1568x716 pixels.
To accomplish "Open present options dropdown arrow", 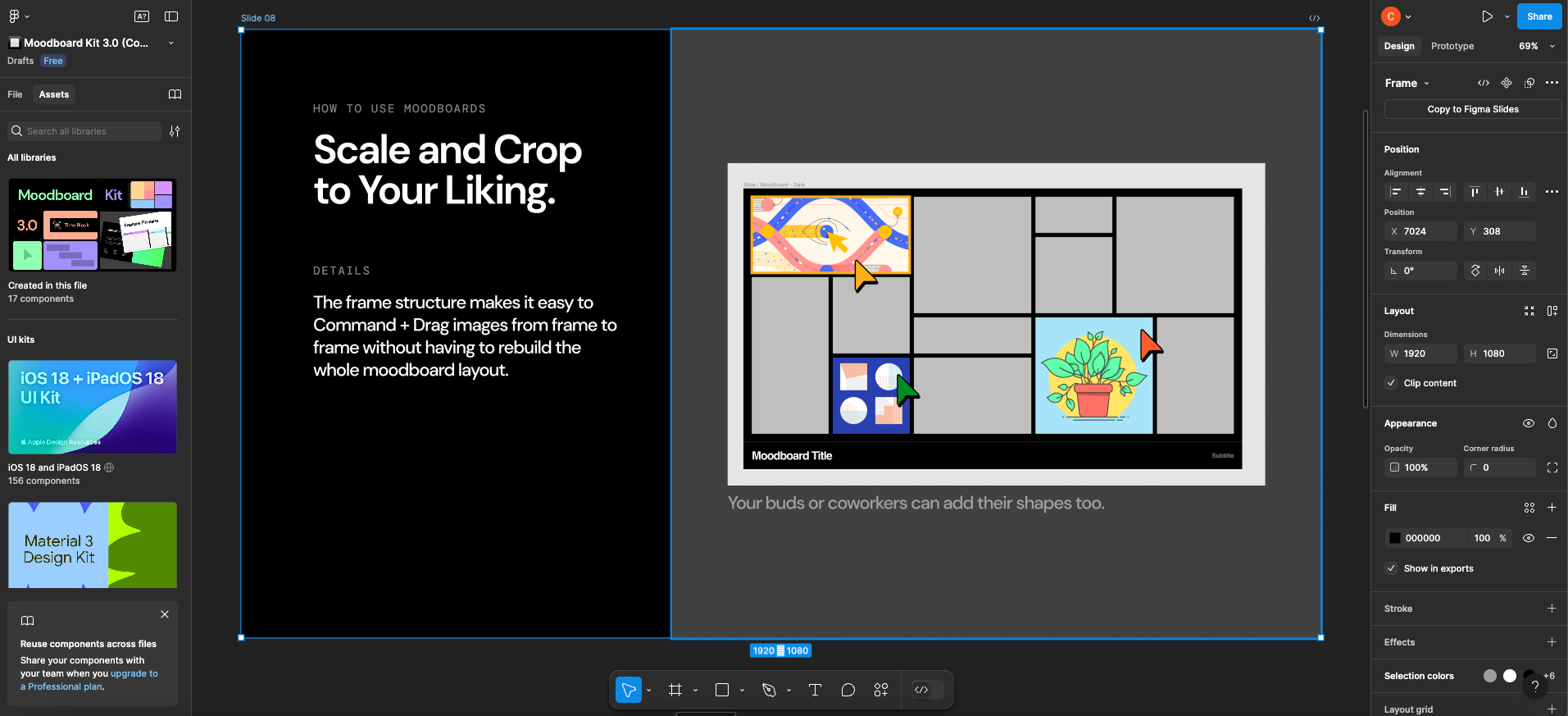I will coord(1507,16).
